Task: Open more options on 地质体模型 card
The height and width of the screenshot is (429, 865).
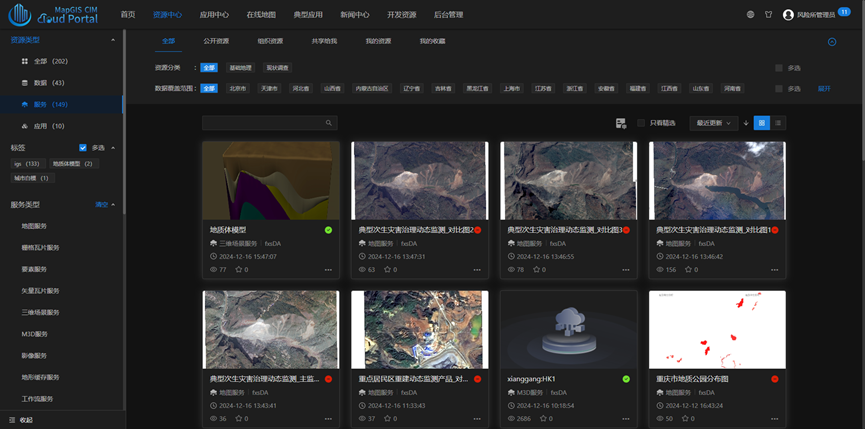Action: click(328, 270)
